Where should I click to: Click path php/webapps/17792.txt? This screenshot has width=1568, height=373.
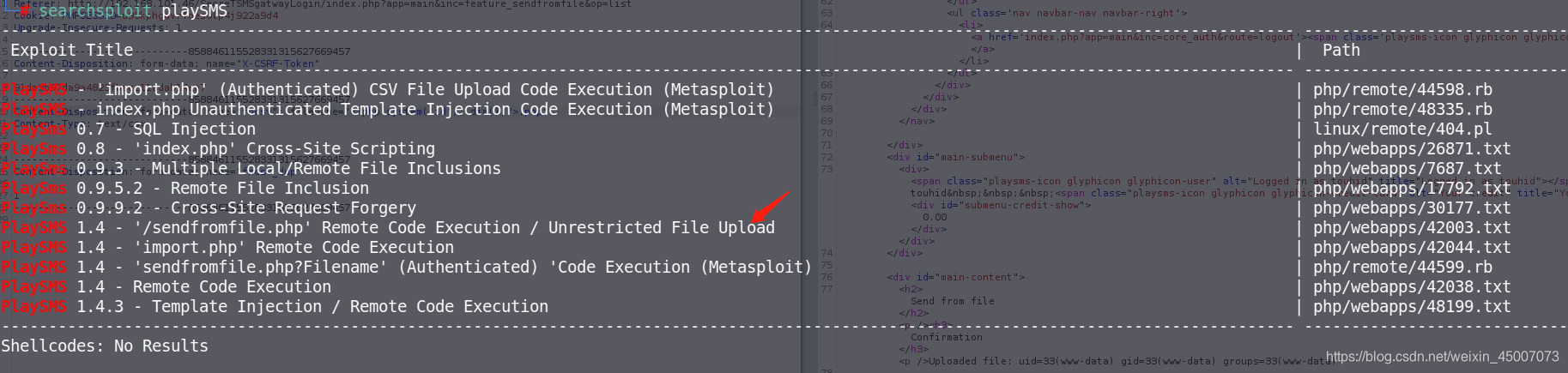point(1412,188)
